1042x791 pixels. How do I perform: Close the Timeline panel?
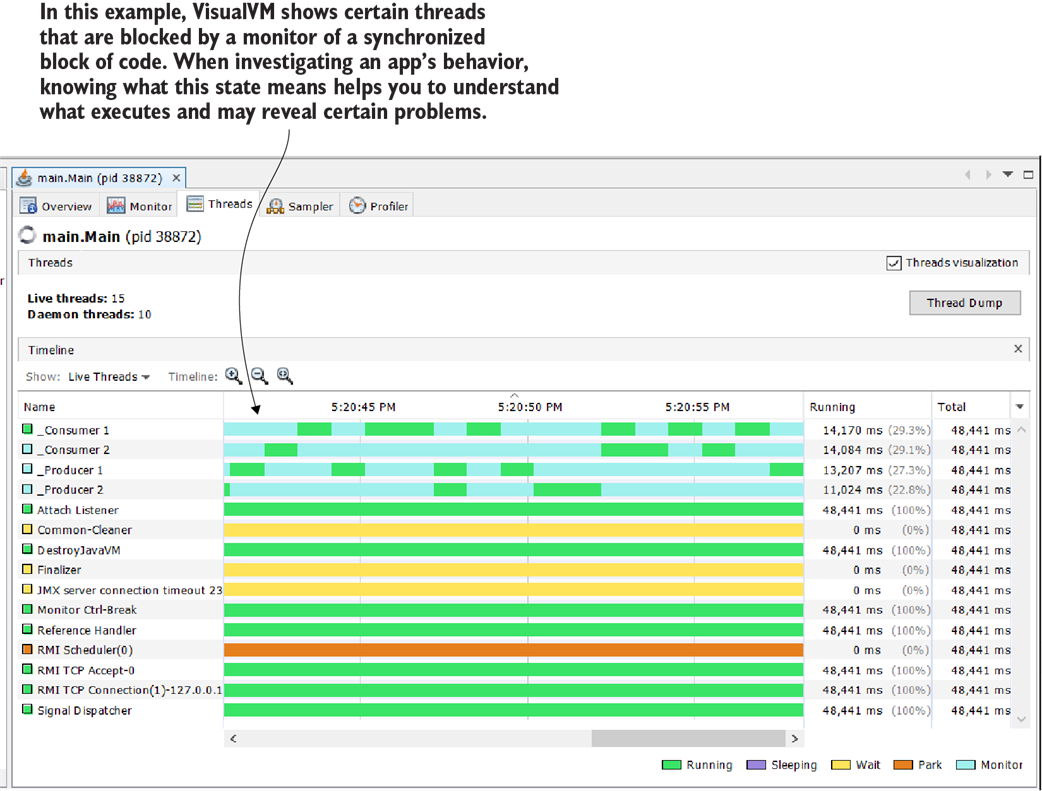click(x=1018, y=349)
